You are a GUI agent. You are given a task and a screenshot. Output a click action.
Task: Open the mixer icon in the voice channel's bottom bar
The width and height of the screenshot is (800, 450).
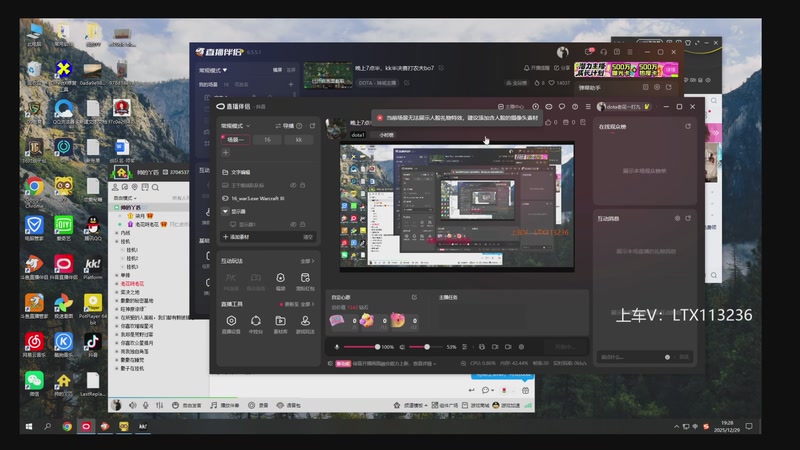coord(160,405)
